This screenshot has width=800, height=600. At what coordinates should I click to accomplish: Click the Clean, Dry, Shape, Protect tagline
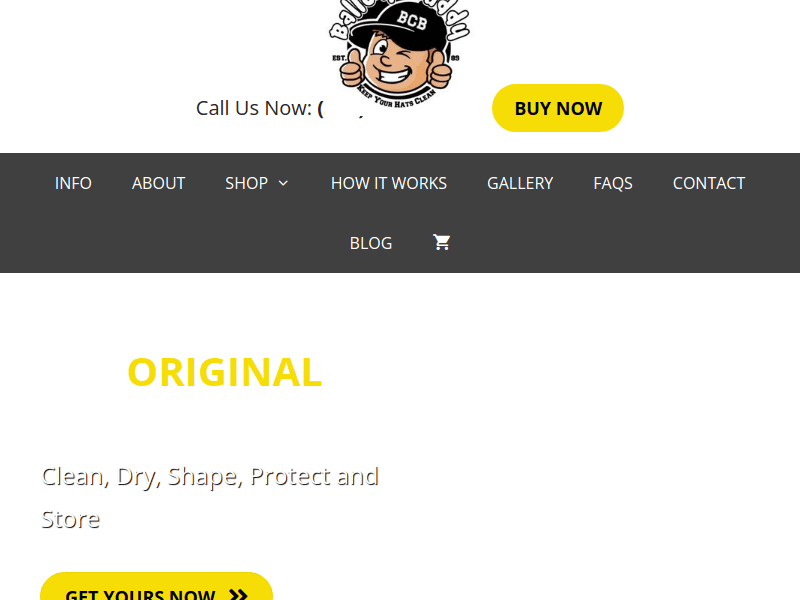[210, 497]
